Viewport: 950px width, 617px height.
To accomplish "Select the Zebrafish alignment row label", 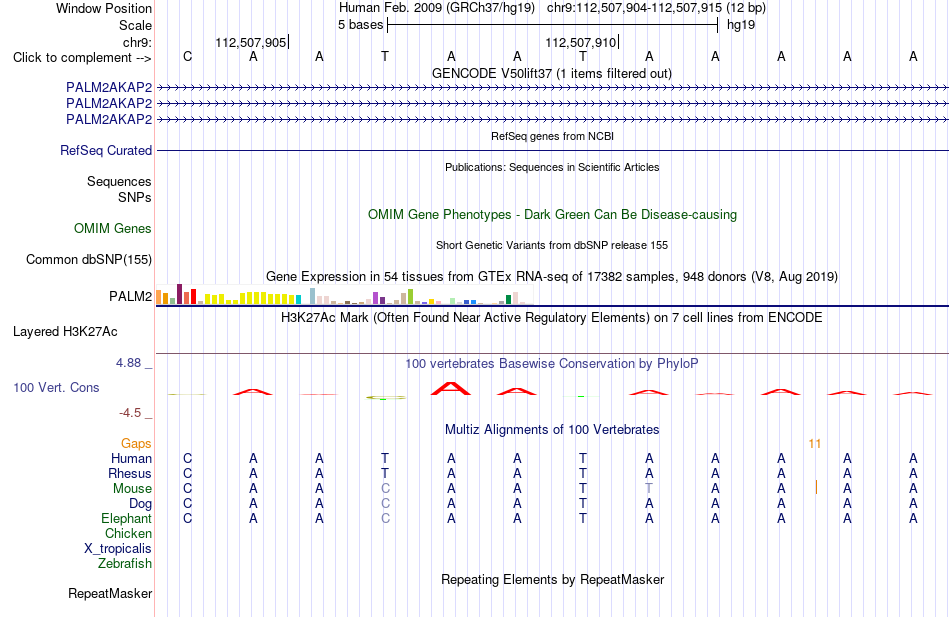I will (125, 564).
